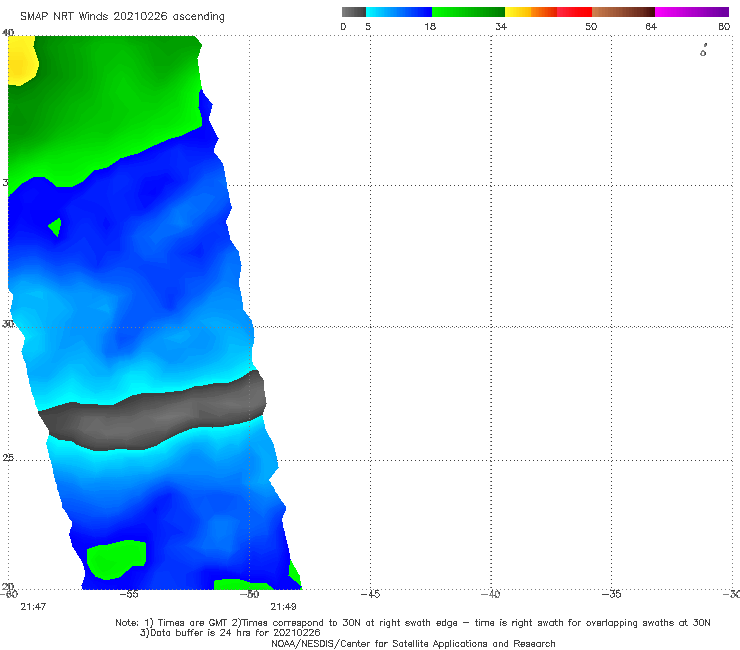Viewport: 740px width, 650px height.
Task: Click the NOAA/NESDIS Center for Satellite Applications credit
Action: coord(413,644)
